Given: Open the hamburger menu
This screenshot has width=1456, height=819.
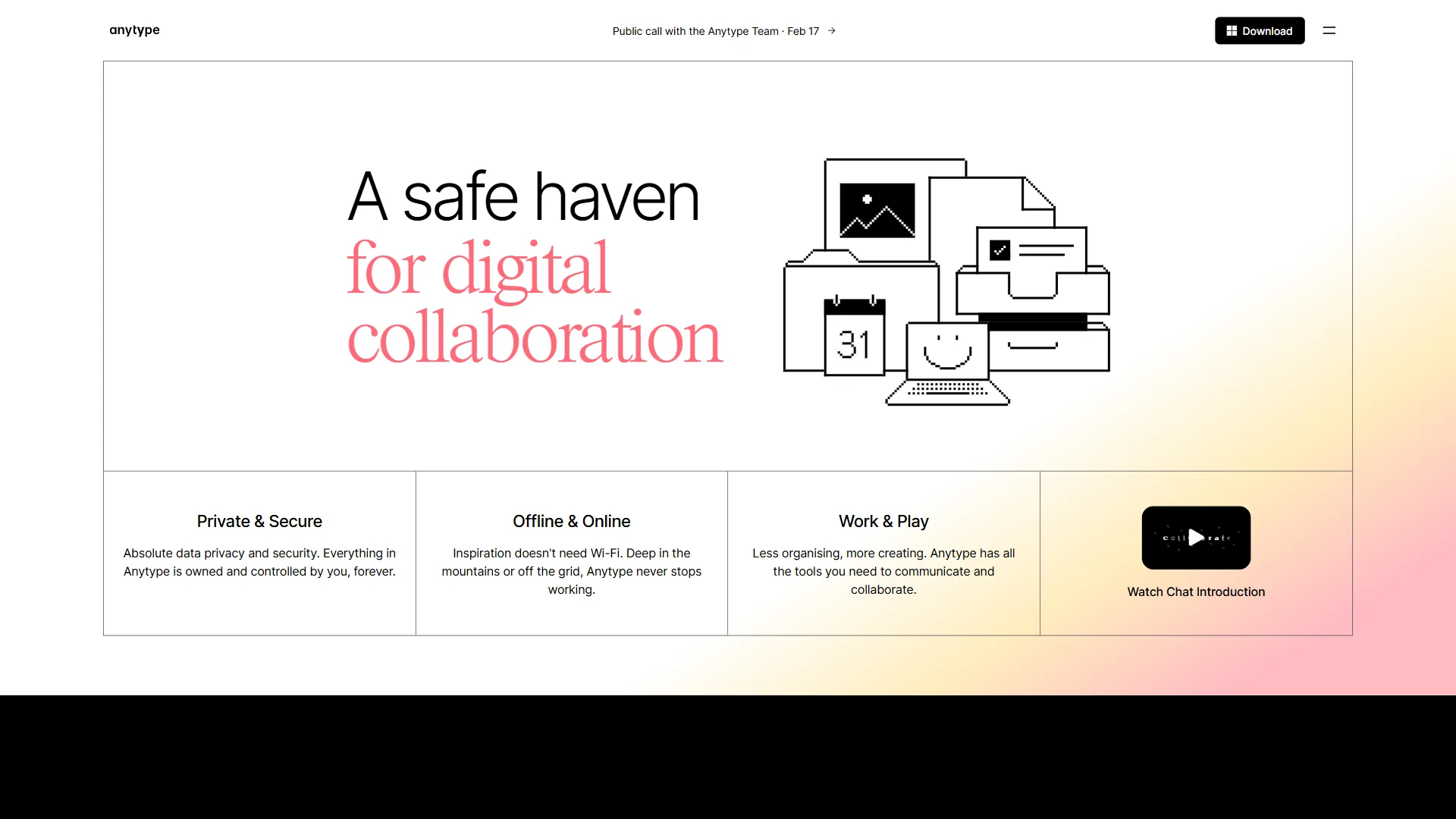Looking at the screenshot, I should coord(1329,31).
